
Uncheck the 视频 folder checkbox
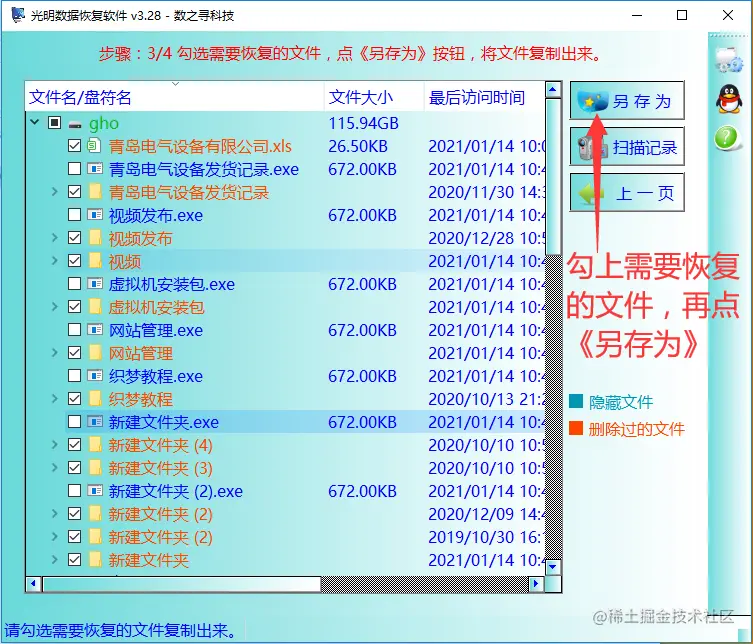[74, 261]
